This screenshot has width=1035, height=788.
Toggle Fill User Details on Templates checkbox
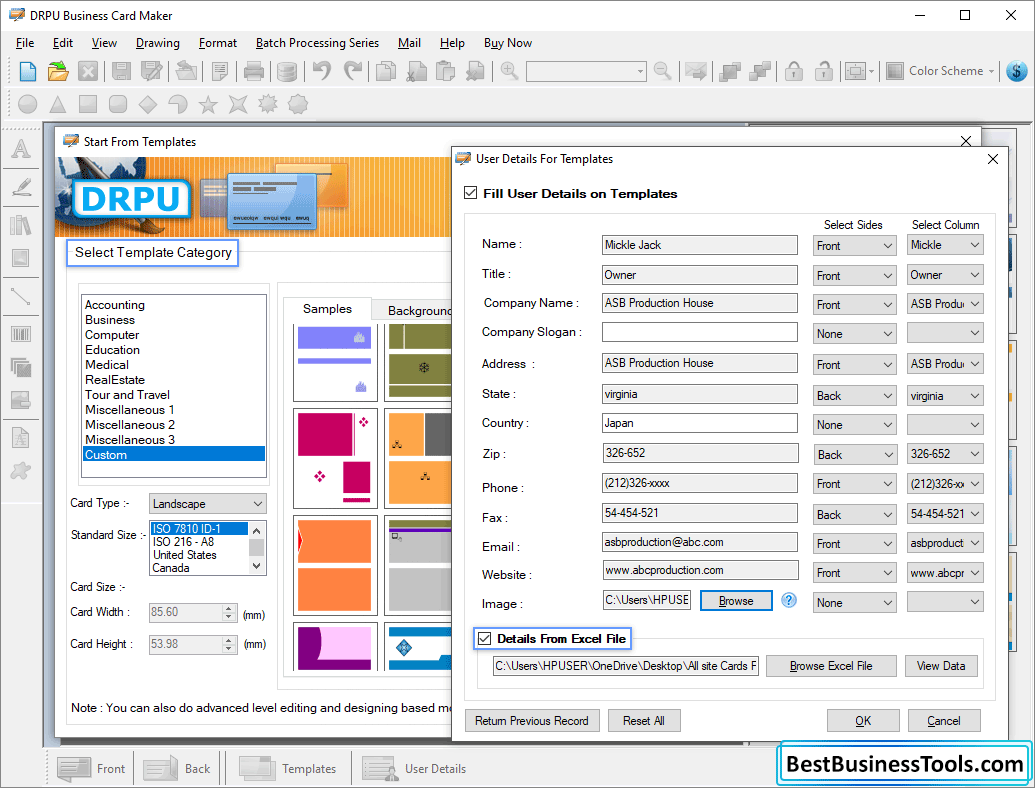click(x=471, y=193)
